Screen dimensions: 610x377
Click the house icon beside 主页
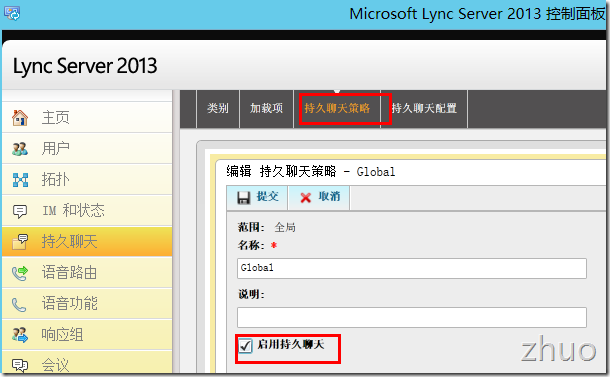pyautogui.click(x=20, y=117)
